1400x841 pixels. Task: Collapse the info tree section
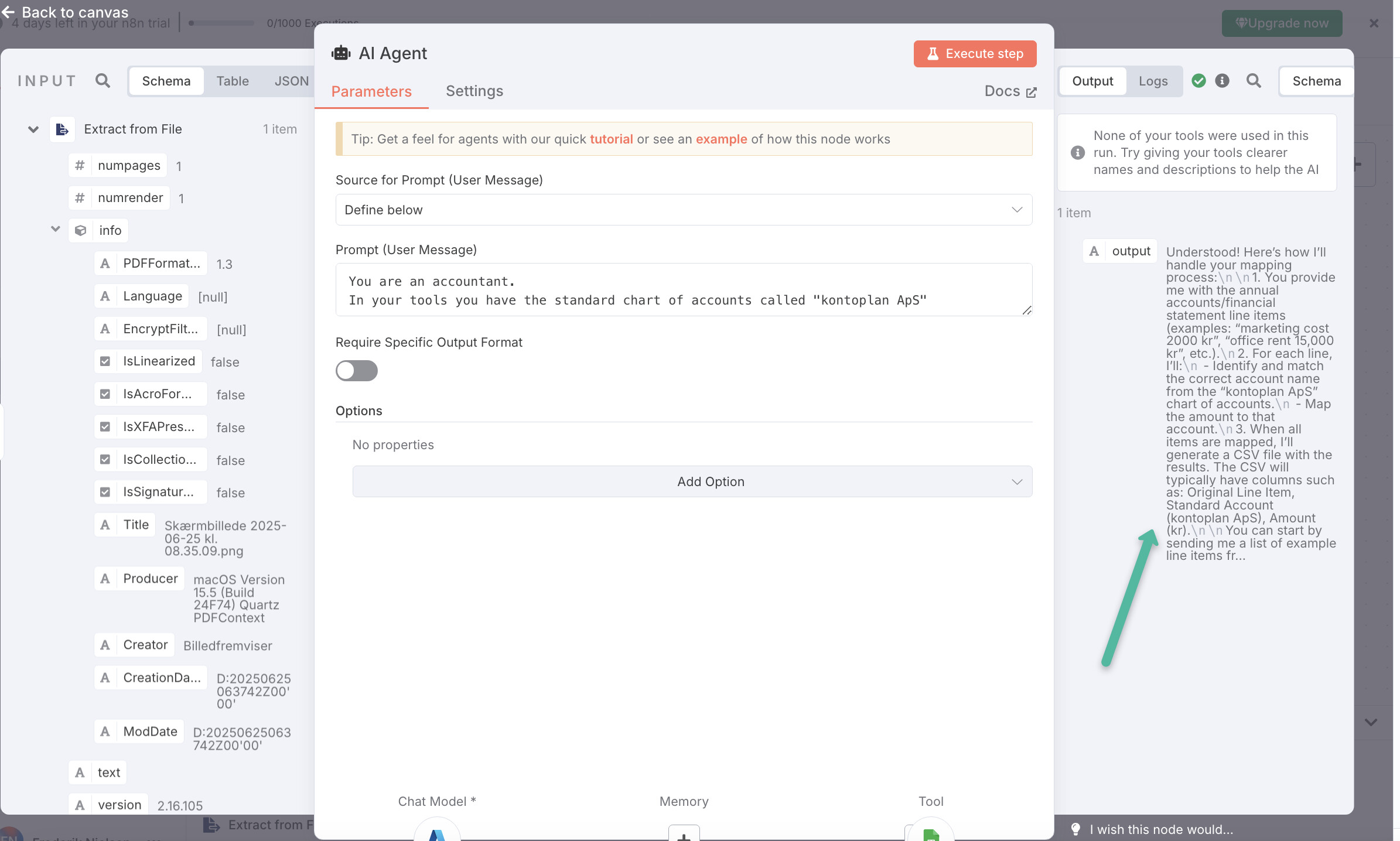[x=56, y=229]
